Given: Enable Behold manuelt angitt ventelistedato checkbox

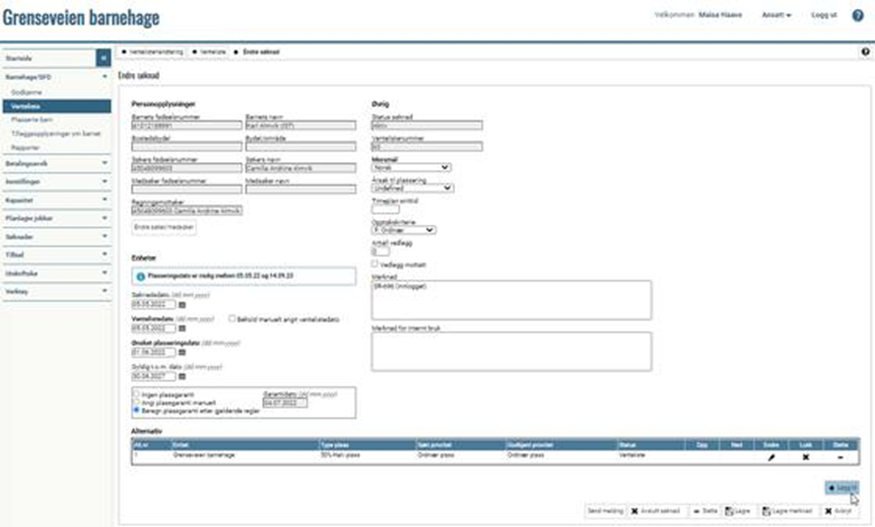Looking at the screenshot, I should pyautogui.click(x=233, y=319).
